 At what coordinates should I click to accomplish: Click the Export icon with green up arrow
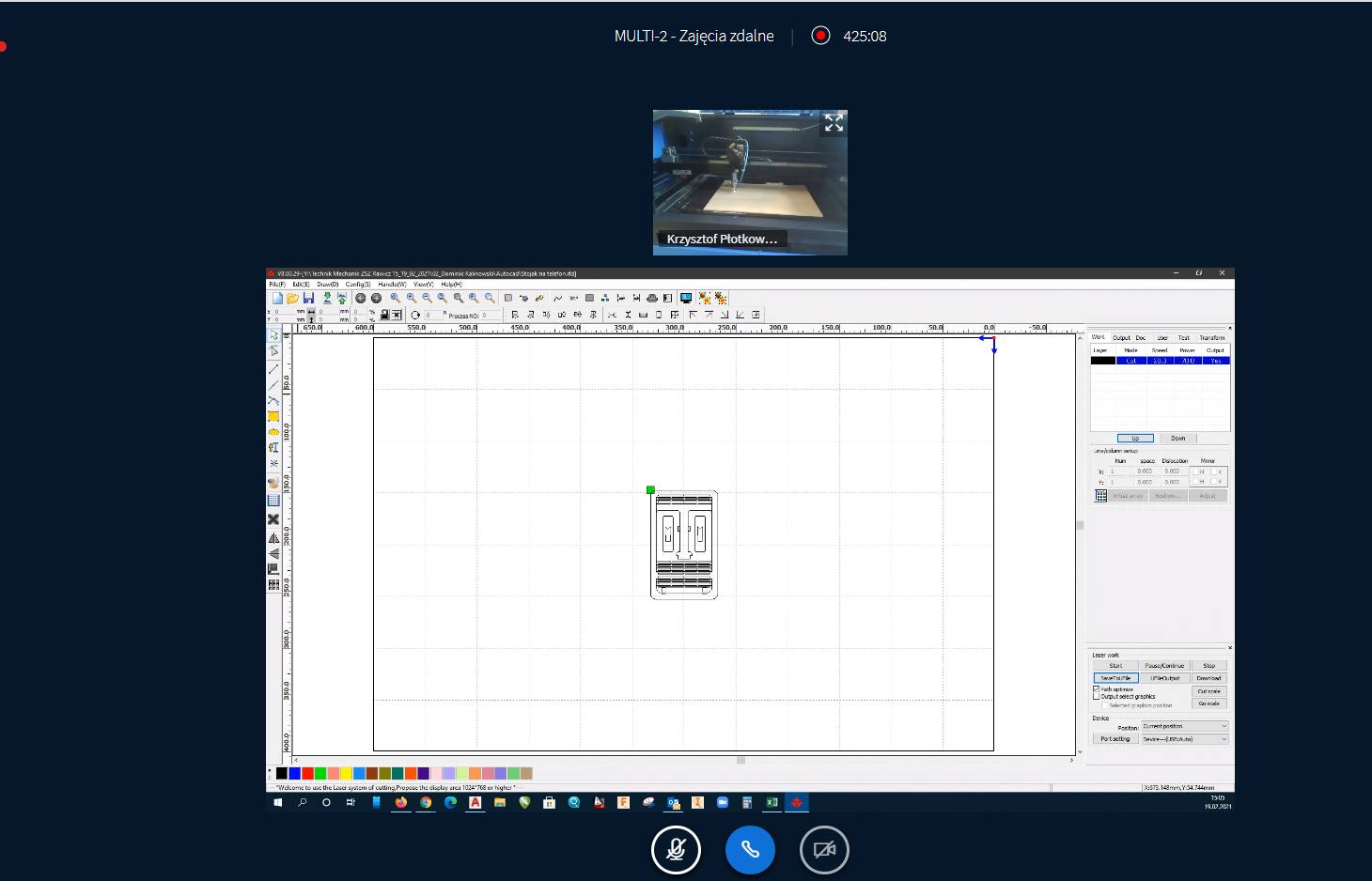click(341, 298)
